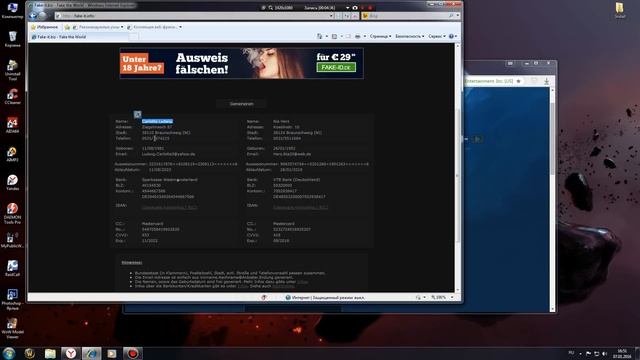
Task: Click the bookmark star in background browser window
Action: 518,81
